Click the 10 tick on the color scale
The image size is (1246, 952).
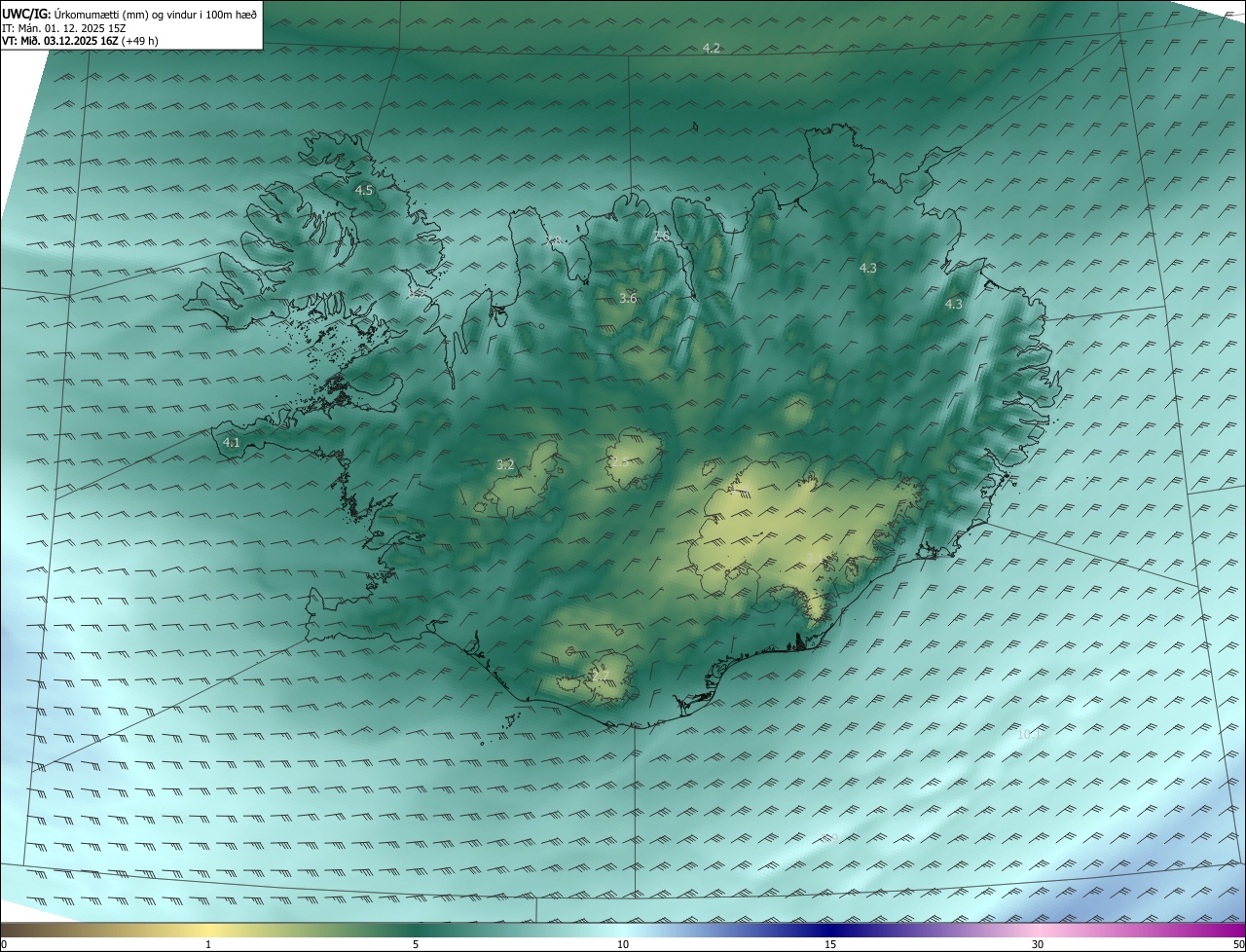coord(623,944)
